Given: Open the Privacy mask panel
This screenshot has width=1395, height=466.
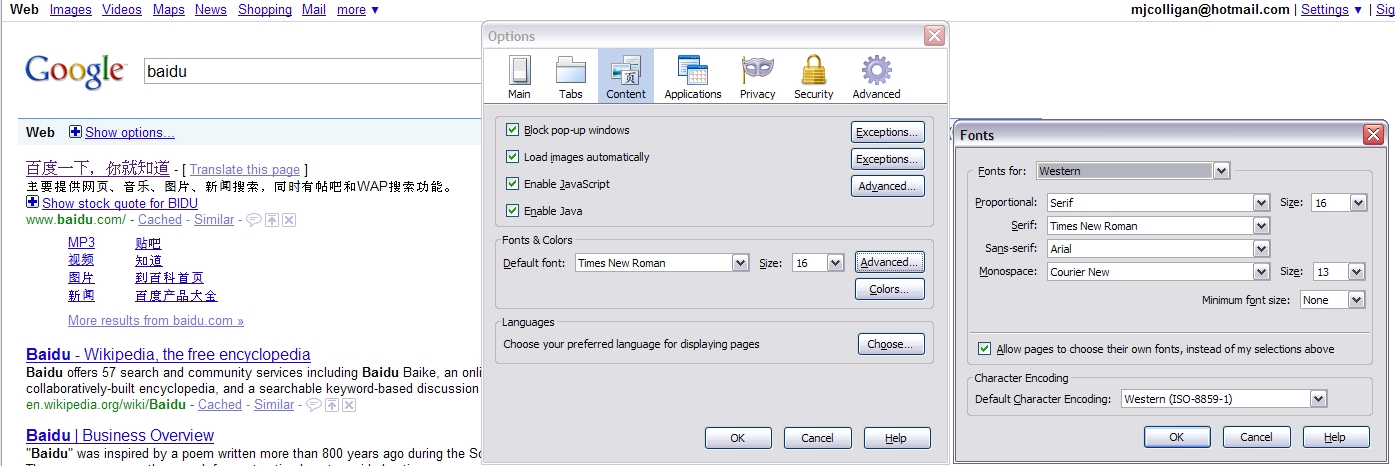Looking at the screenshot, I should coord(757,77).
